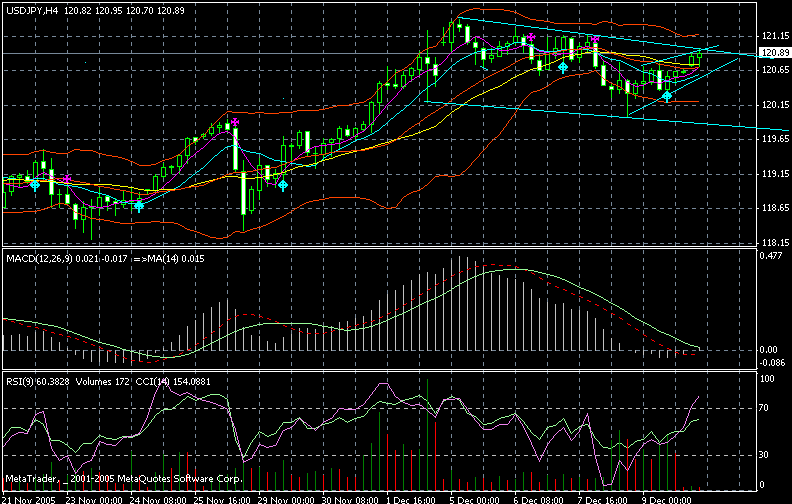Click the 6 Dec 08:00 time label

click(x=539, y=499)
